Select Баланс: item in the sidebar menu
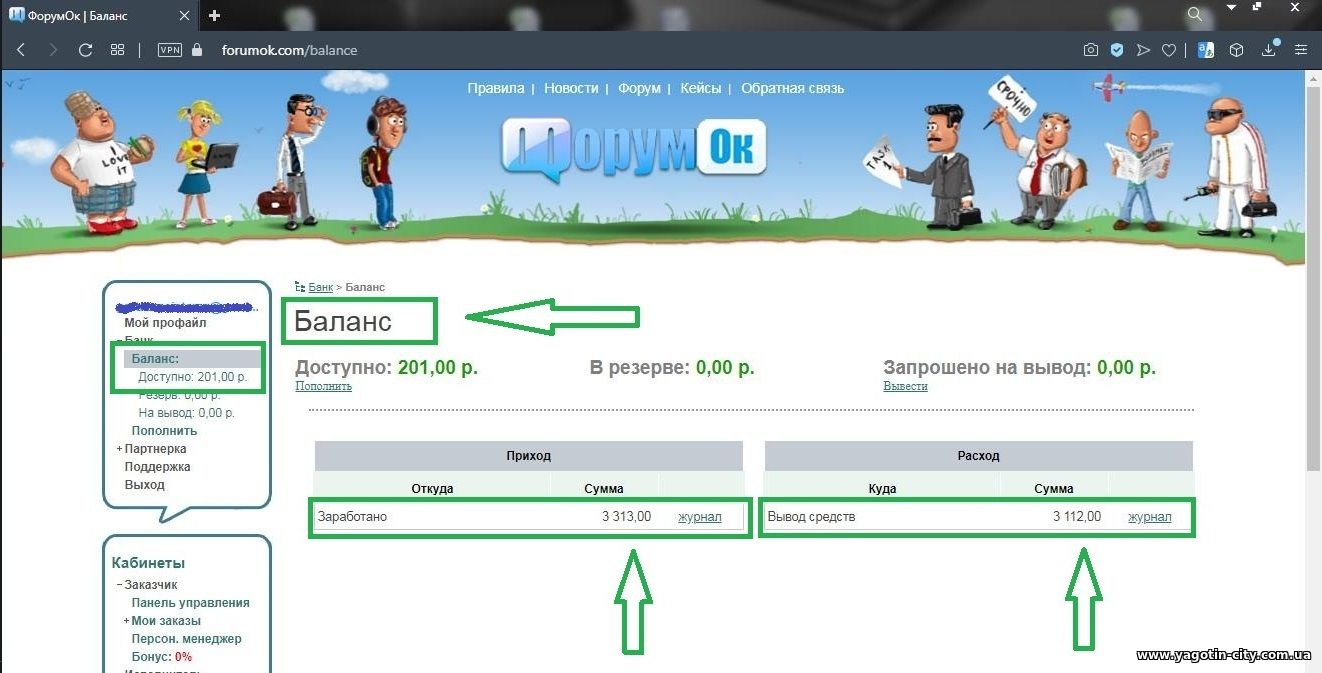Image resolution: width=1322 pixels, height=673 pixels. click(155, 359)
